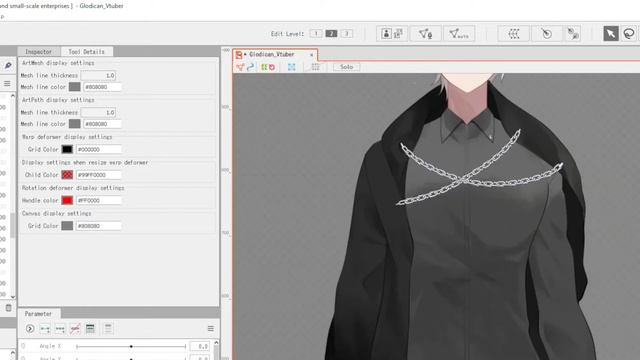The height and width of the screenshot is (360, 640).
Task: Close the Glodican_Vtuber document tab
Action: pyautogui.click(x=311, y=54)
